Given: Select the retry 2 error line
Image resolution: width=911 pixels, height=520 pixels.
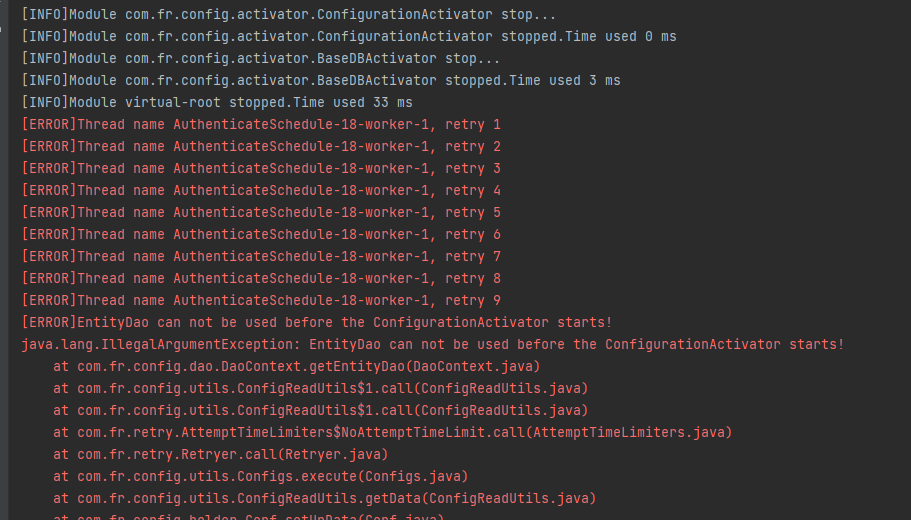Looking at the screenshot, I should tap(261, 147).
